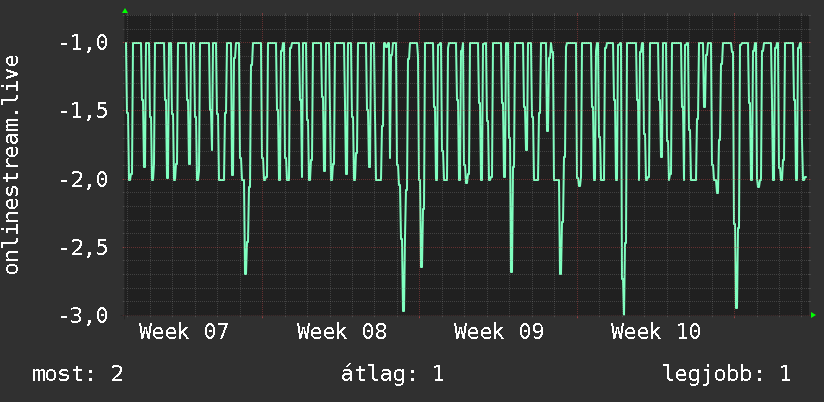Click the '-3,0' y-axis value
The width and height of the screenshot is (824, 402).
(x=84, y=315)
